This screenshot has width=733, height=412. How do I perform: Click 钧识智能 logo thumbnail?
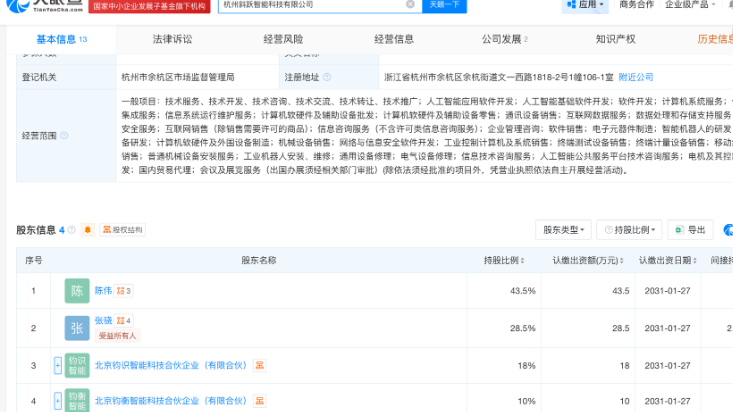tap(77, 366)
